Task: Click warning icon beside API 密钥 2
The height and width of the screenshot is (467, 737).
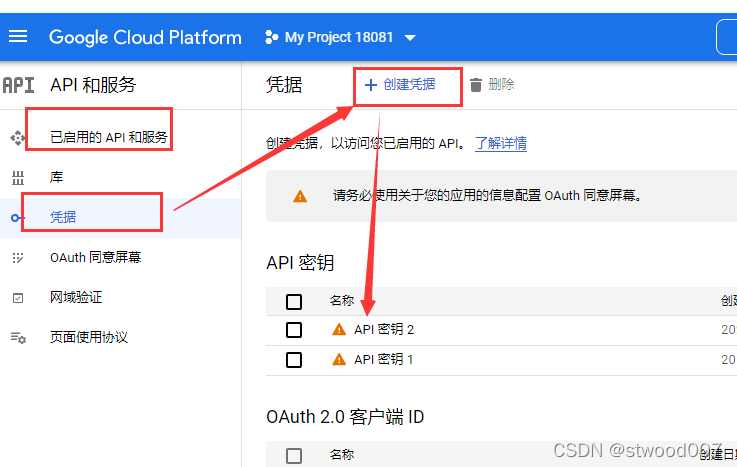Action: tap(339, 329)
